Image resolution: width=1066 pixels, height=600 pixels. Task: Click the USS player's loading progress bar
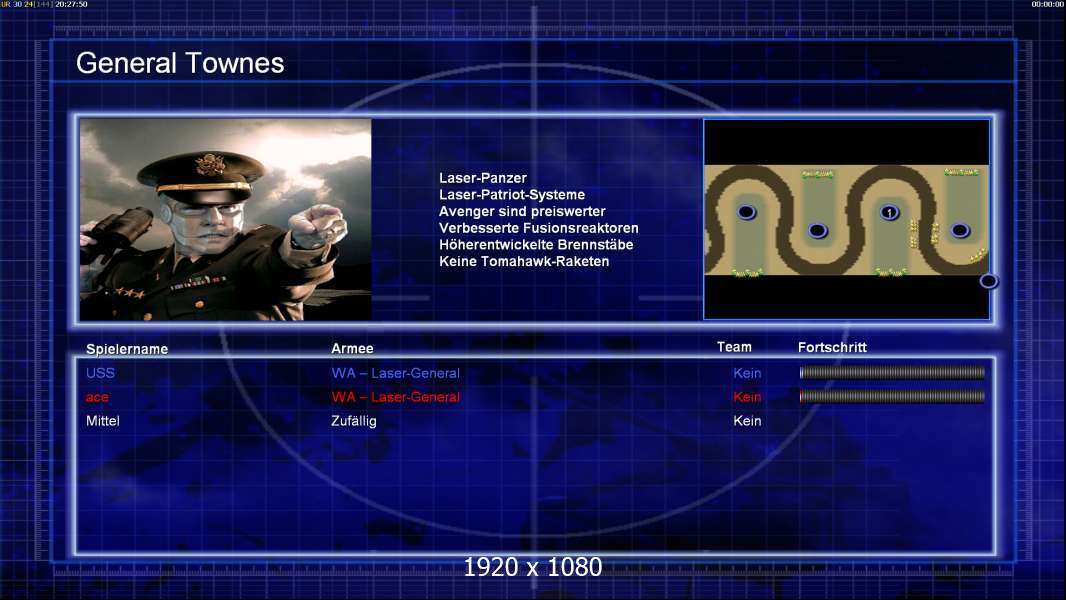click(x=892, y=372)
